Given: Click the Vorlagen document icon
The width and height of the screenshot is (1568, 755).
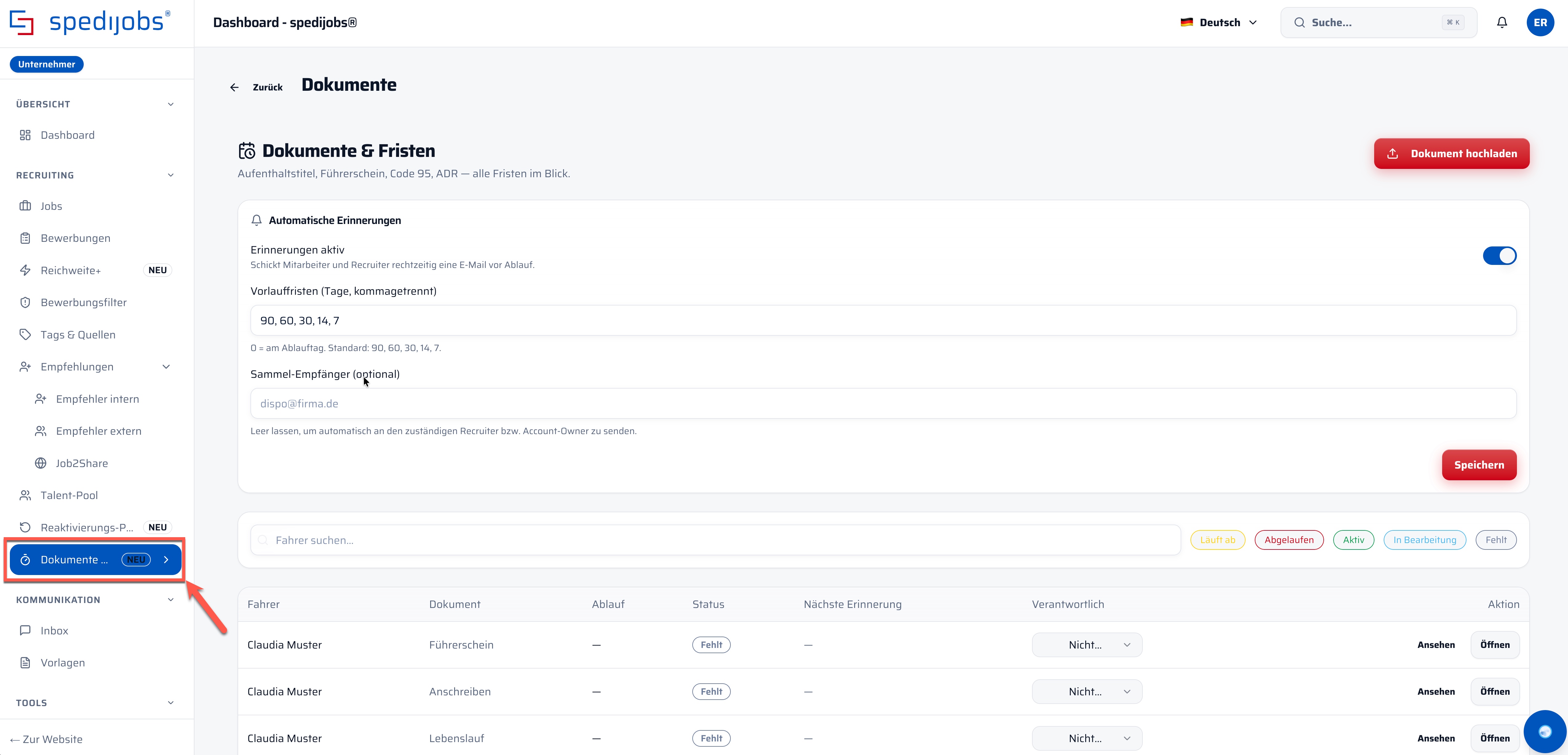Looking at the screenshot, I should click(25, 662).
